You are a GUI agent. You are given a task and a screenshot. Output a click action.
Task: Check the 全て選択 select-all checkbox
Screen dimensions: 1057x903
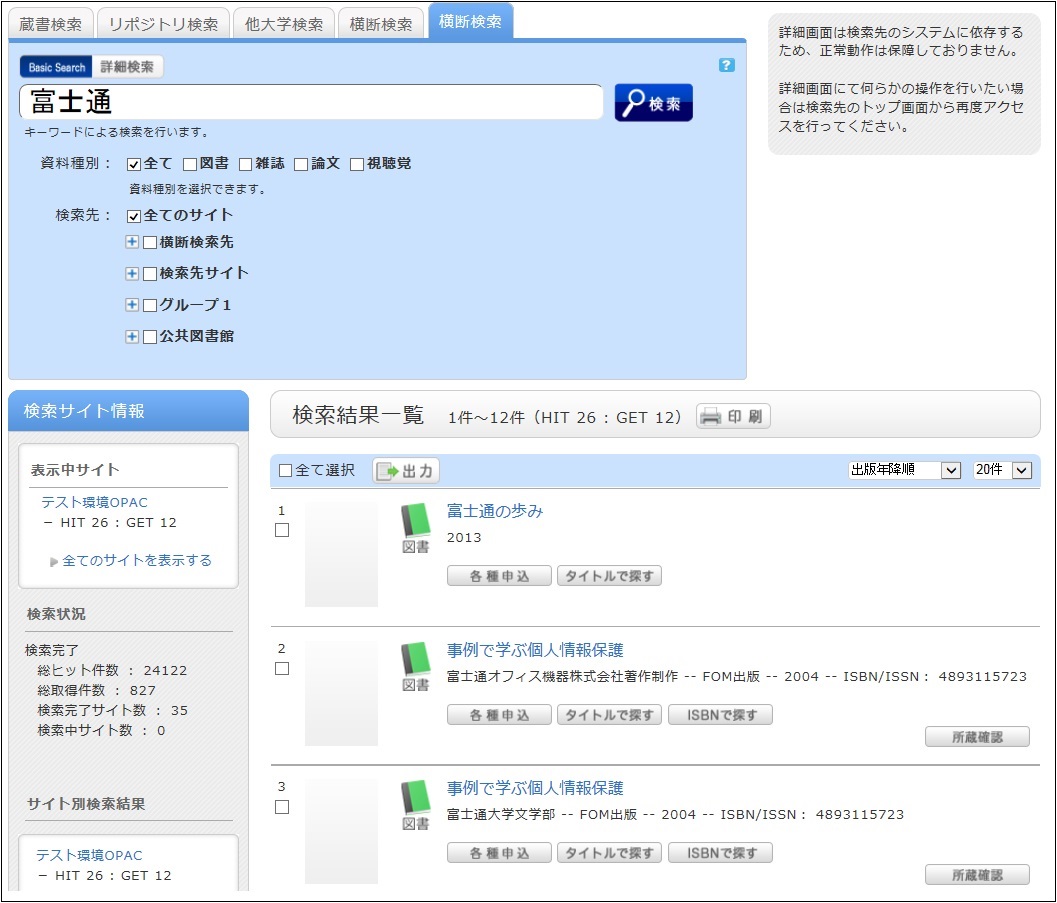point(285,470)
